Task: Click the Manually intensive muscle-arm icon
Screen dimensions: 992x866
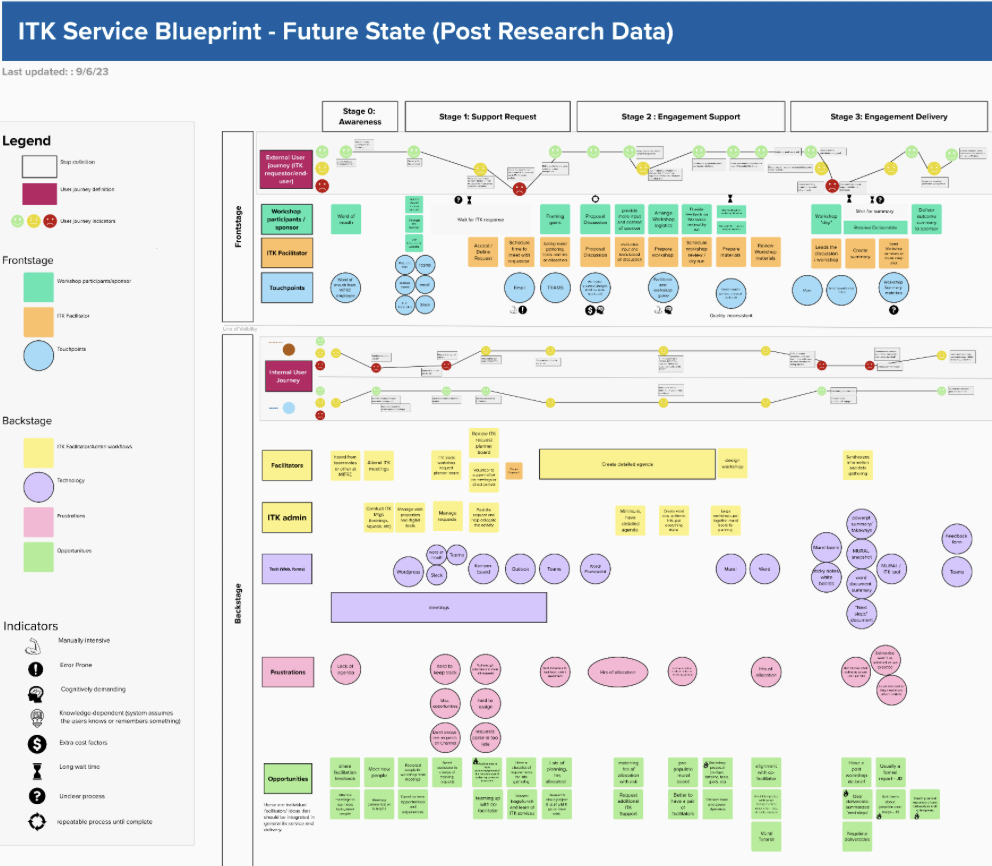Action: click(34, 645)
